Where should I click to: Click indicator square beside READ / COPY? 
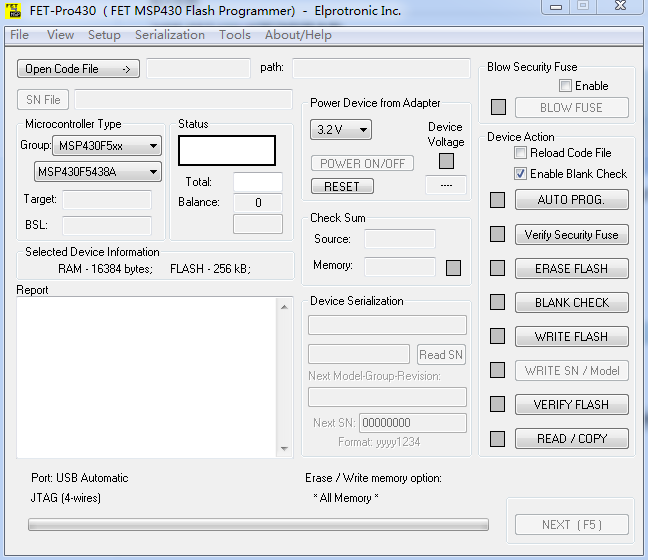click(x=497, y=438)
